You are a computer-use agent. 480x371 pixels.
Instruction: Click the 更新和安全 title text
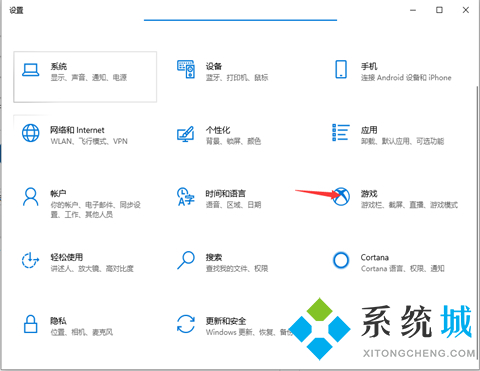click(226, 321)
